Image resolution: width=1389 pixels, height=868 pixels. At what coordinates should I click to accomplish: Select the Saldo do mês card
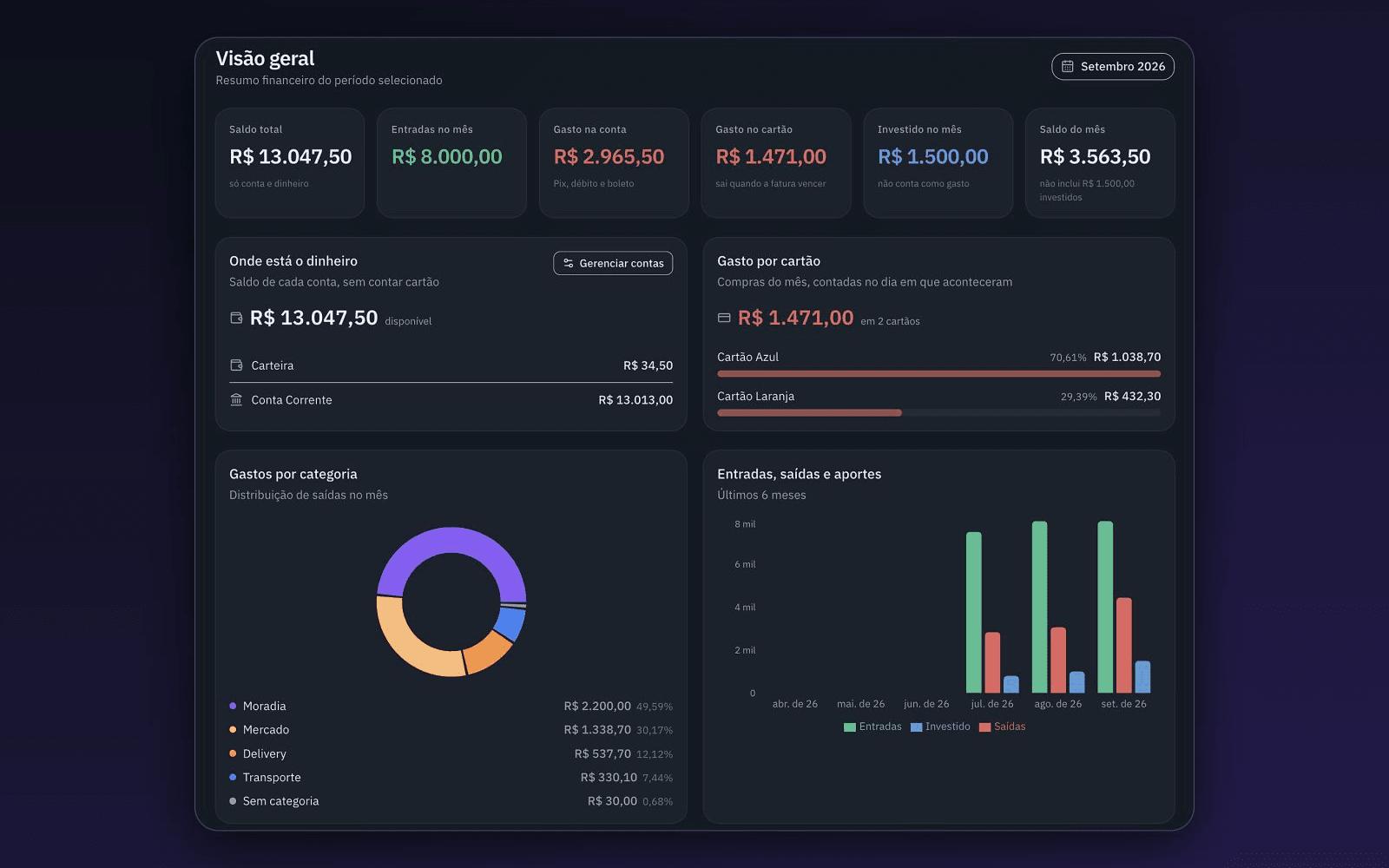pos(1100,163)
